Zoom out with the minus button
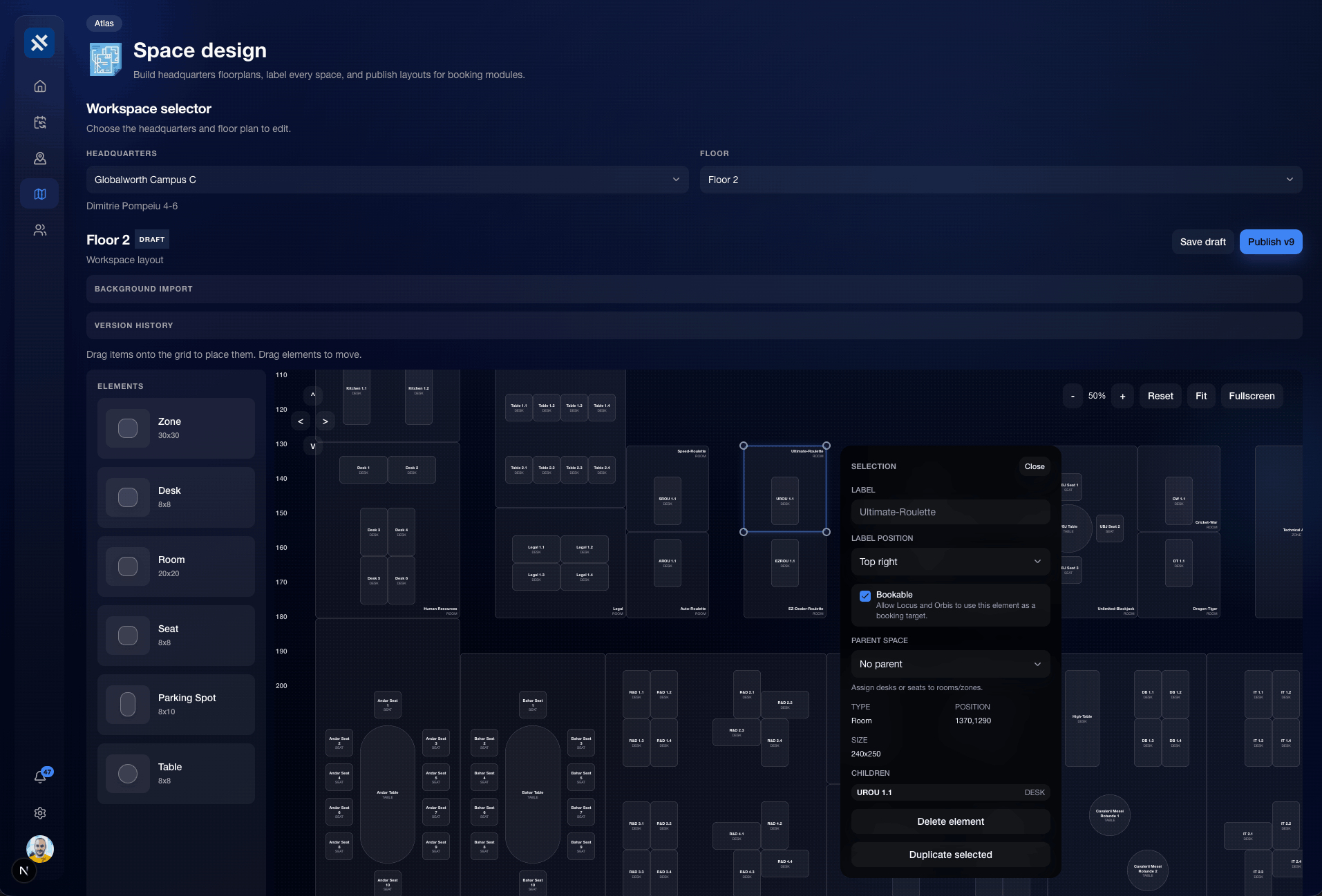Viewport: 1322px width, 896px height. (1073, 396)
